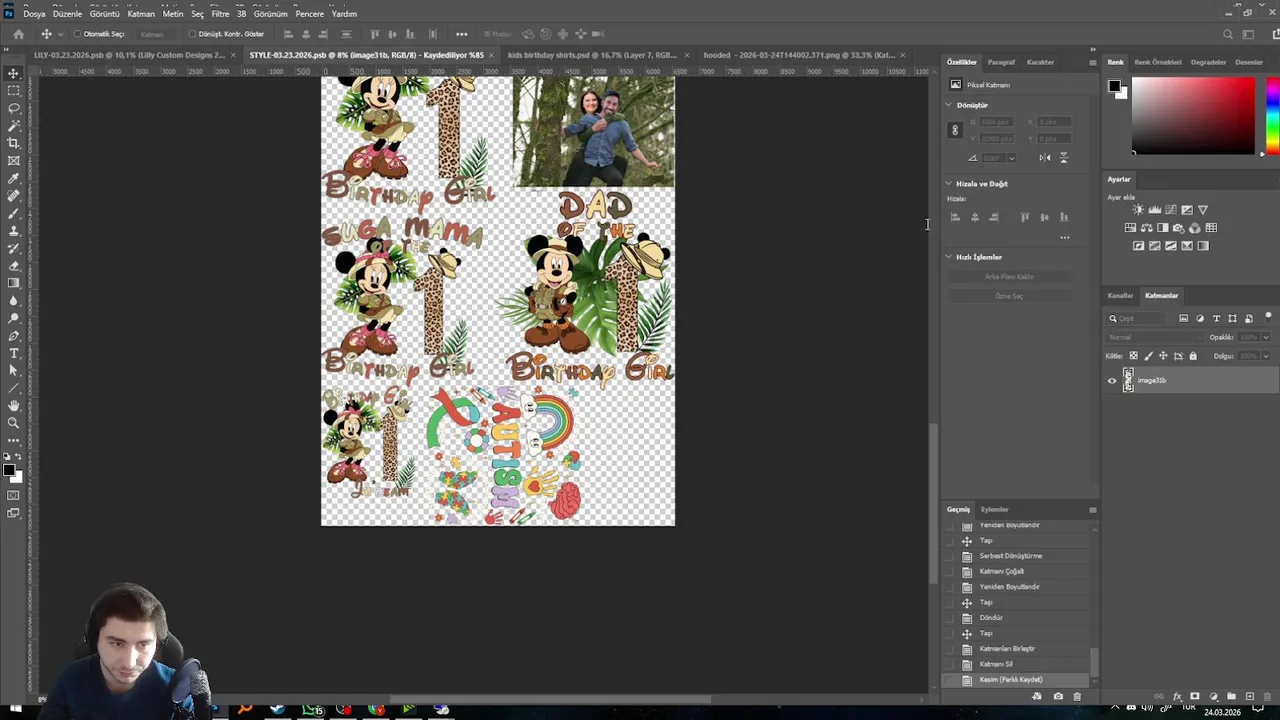Create a new layer icon
Image resolution: width=1280 pixels, height=720 pixels.
coord(1249,696)
